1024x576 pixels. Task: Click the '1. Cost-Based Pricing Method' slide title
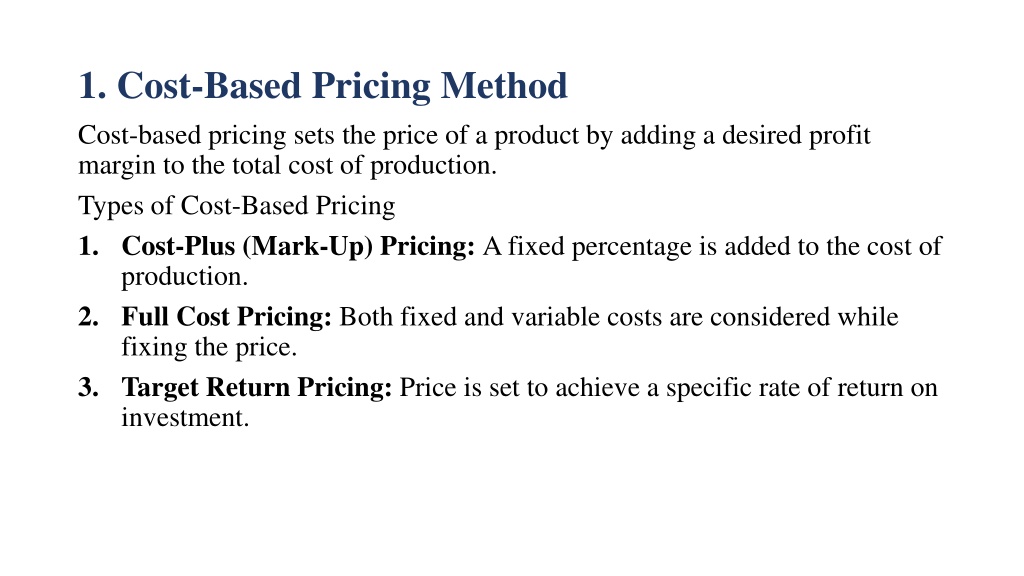coord(322,86)
